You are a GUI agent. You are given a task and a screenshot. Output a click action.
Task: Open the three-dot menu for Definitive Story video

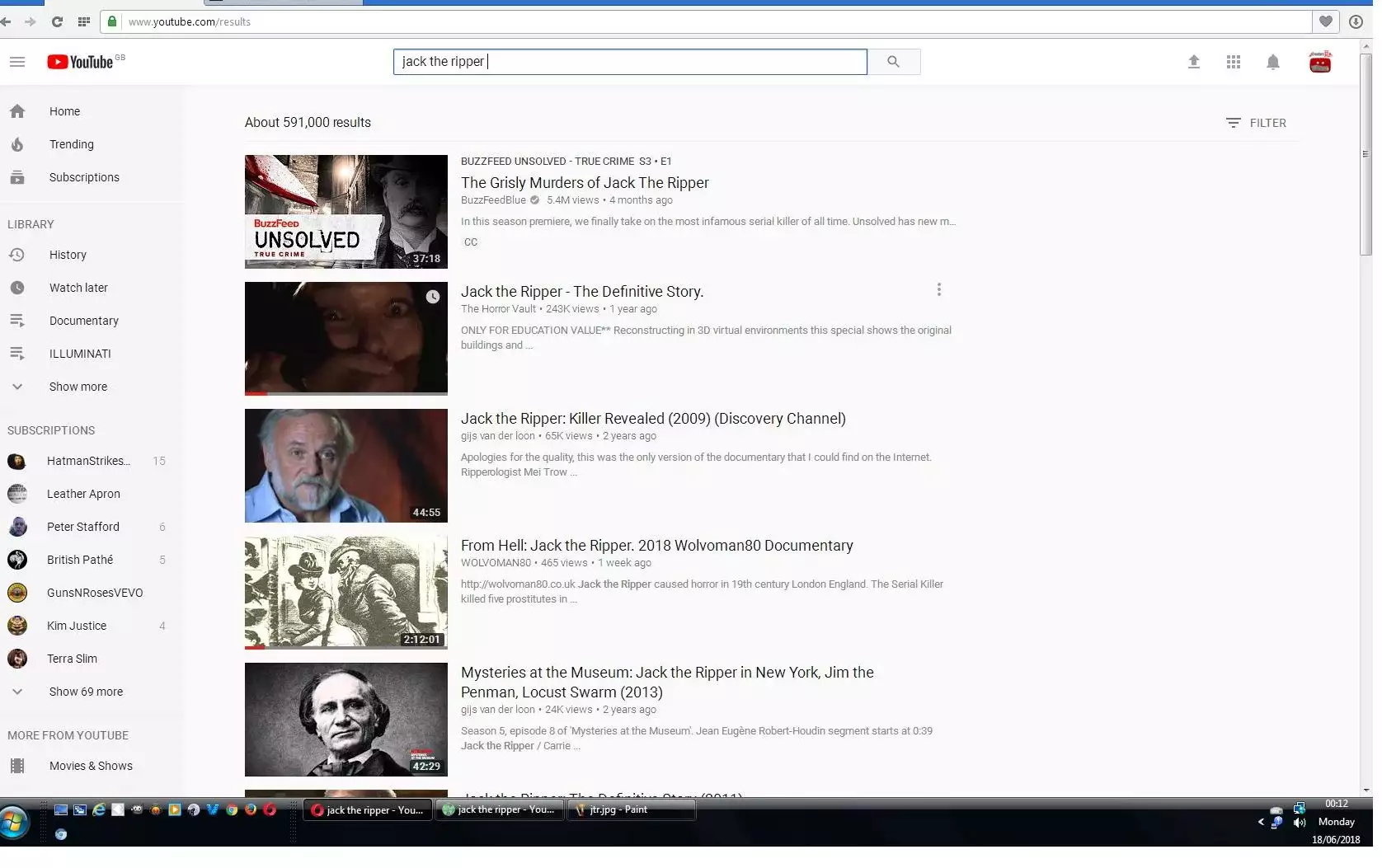tap(938, 289)
